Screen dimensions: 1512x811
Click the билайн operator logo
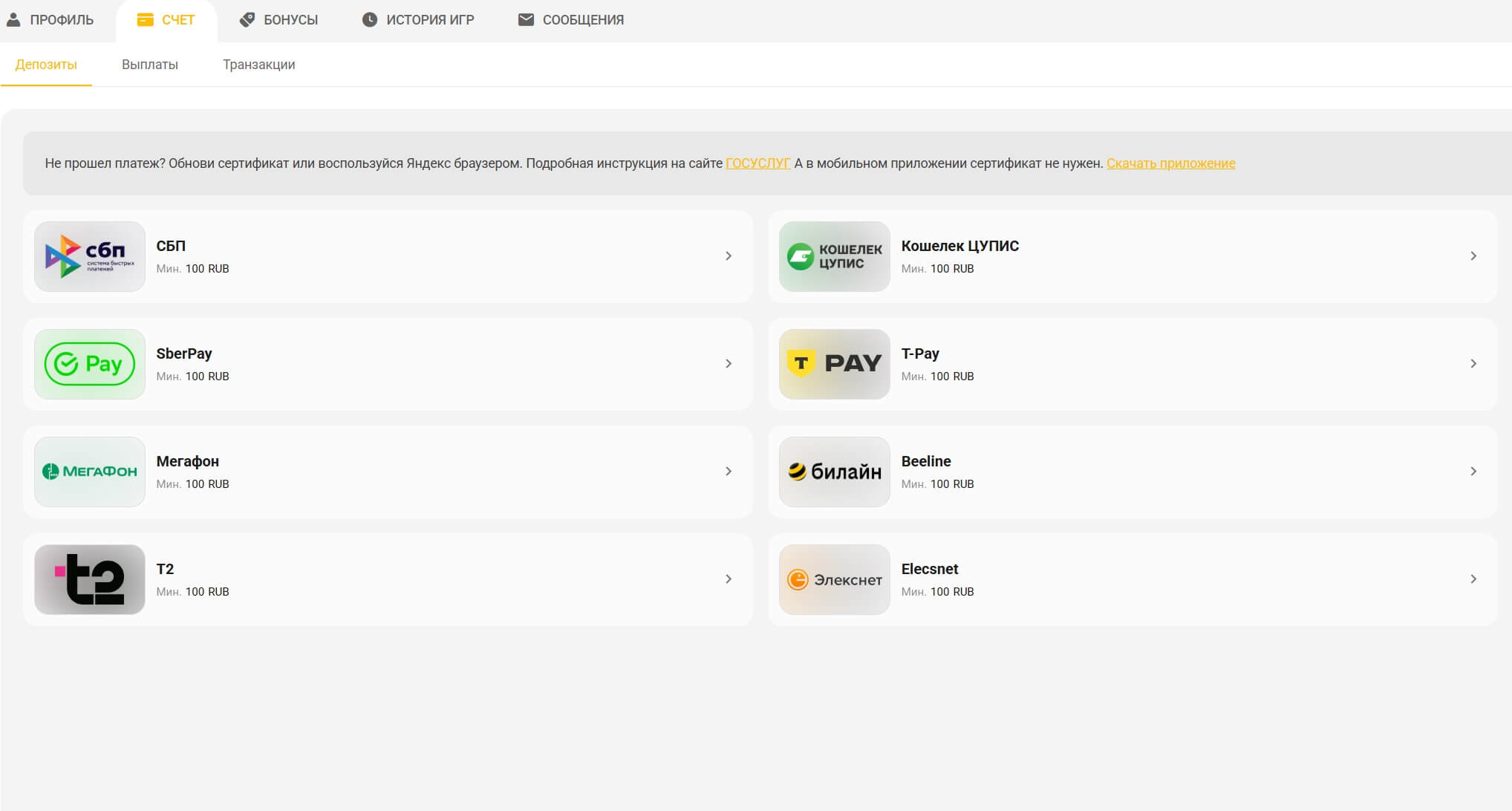[834, 472]
